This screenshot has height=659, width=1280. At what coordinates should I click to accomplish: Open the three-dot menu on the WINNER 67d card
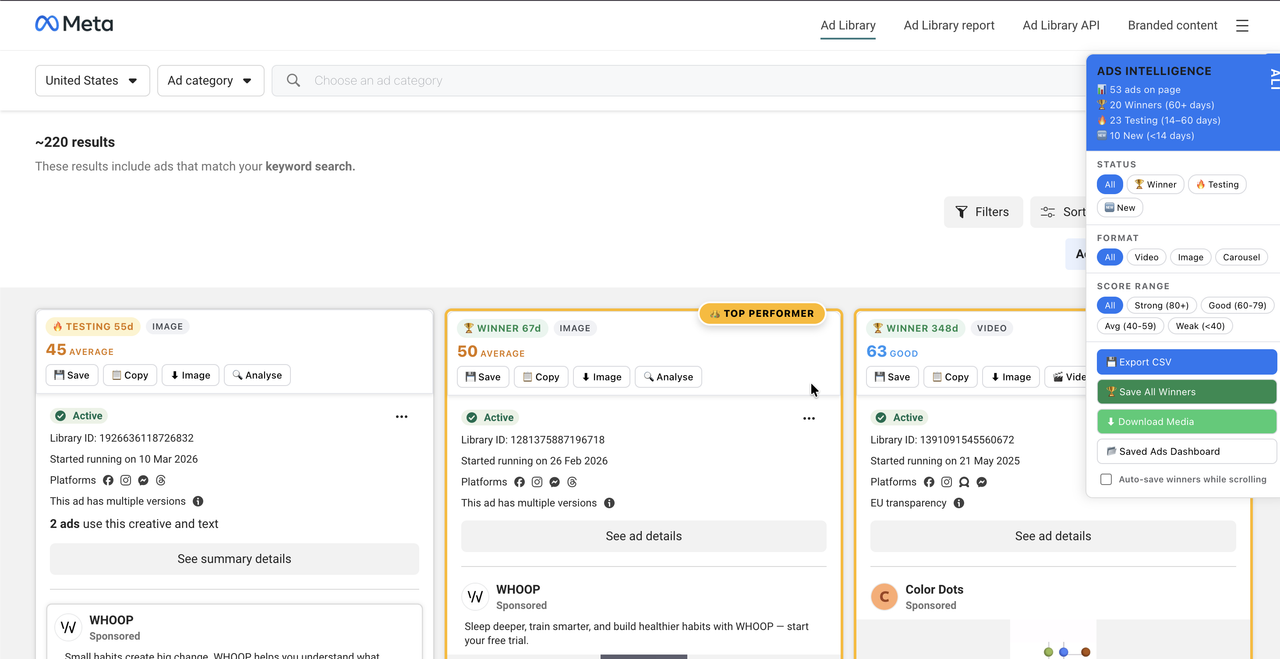coord(809,418)
